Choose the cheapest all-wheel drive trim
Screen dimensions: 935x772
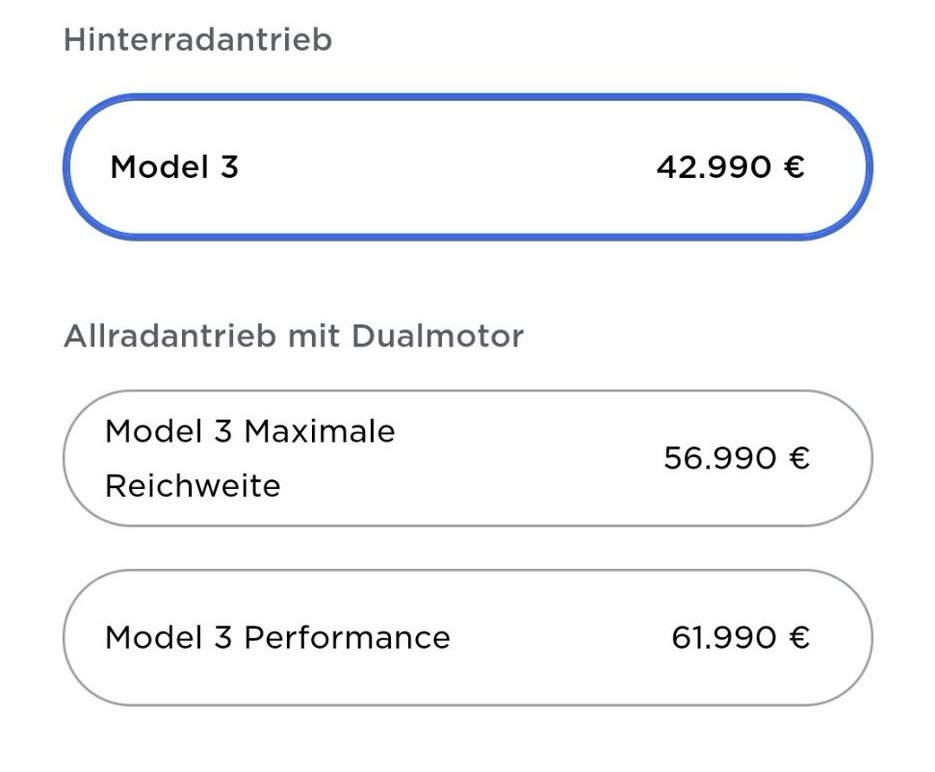click(468, 458)
